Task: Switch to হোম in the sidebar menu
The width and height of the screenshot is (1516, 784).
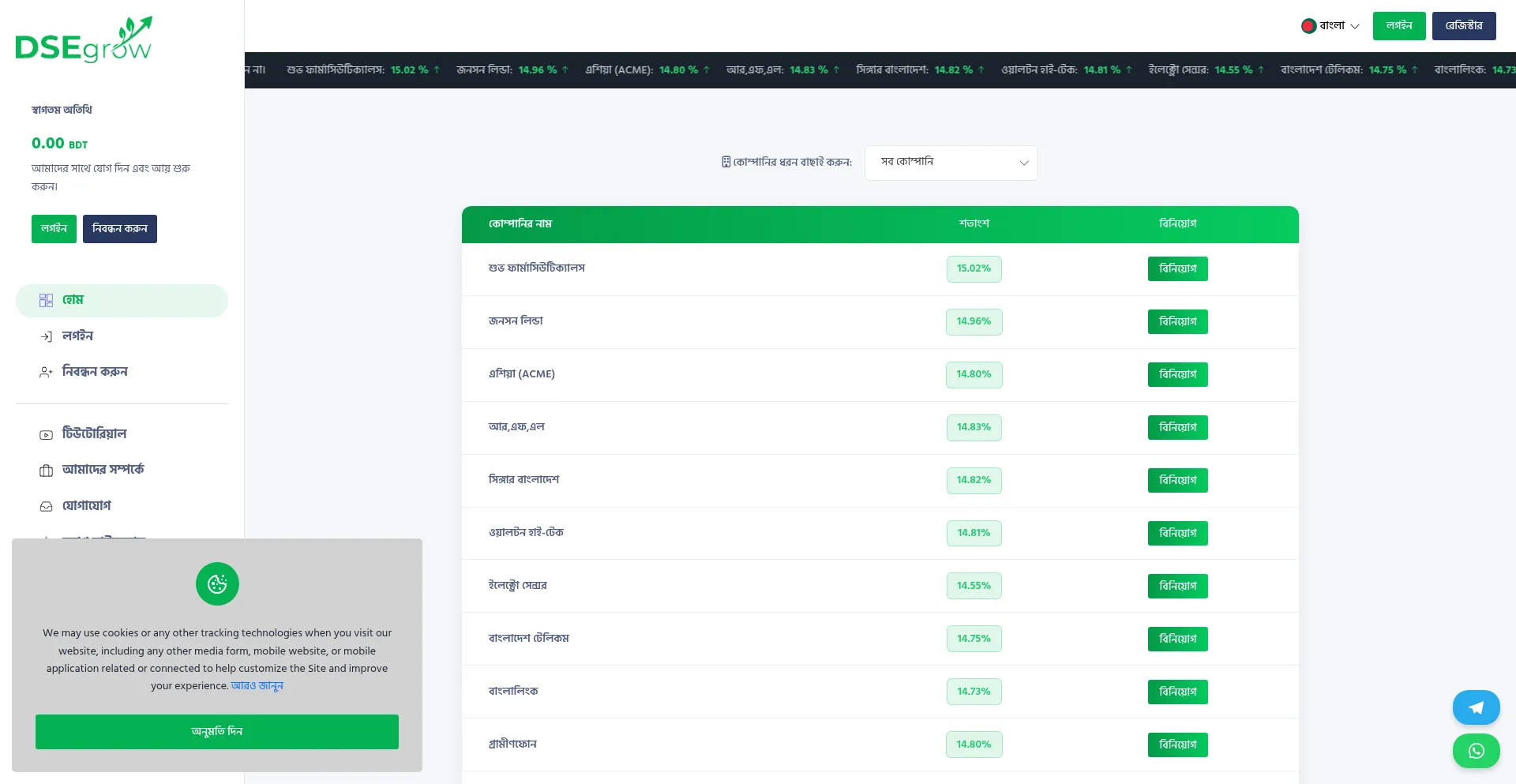Action: 73,300
